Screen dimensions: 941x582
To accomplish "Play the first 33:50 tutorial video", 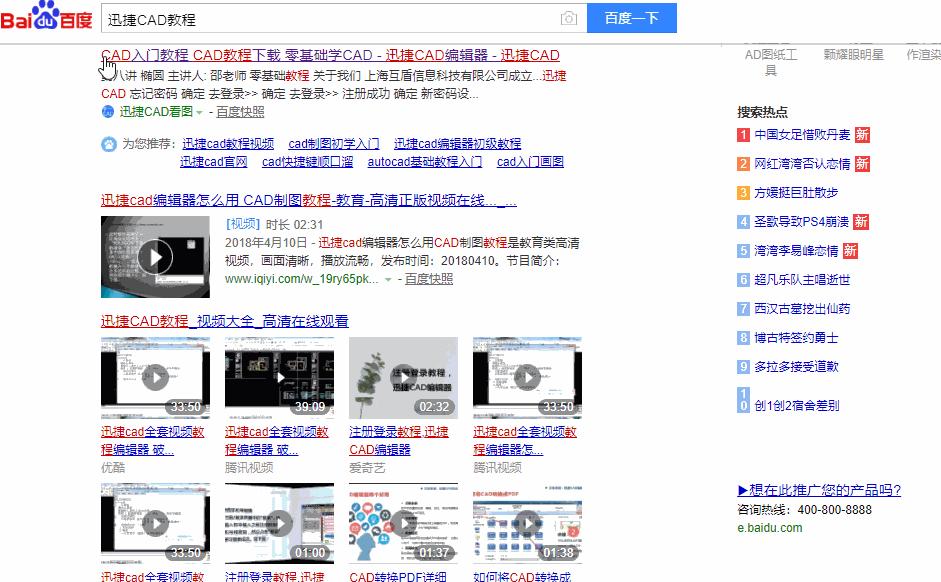I will click(155, 376).
